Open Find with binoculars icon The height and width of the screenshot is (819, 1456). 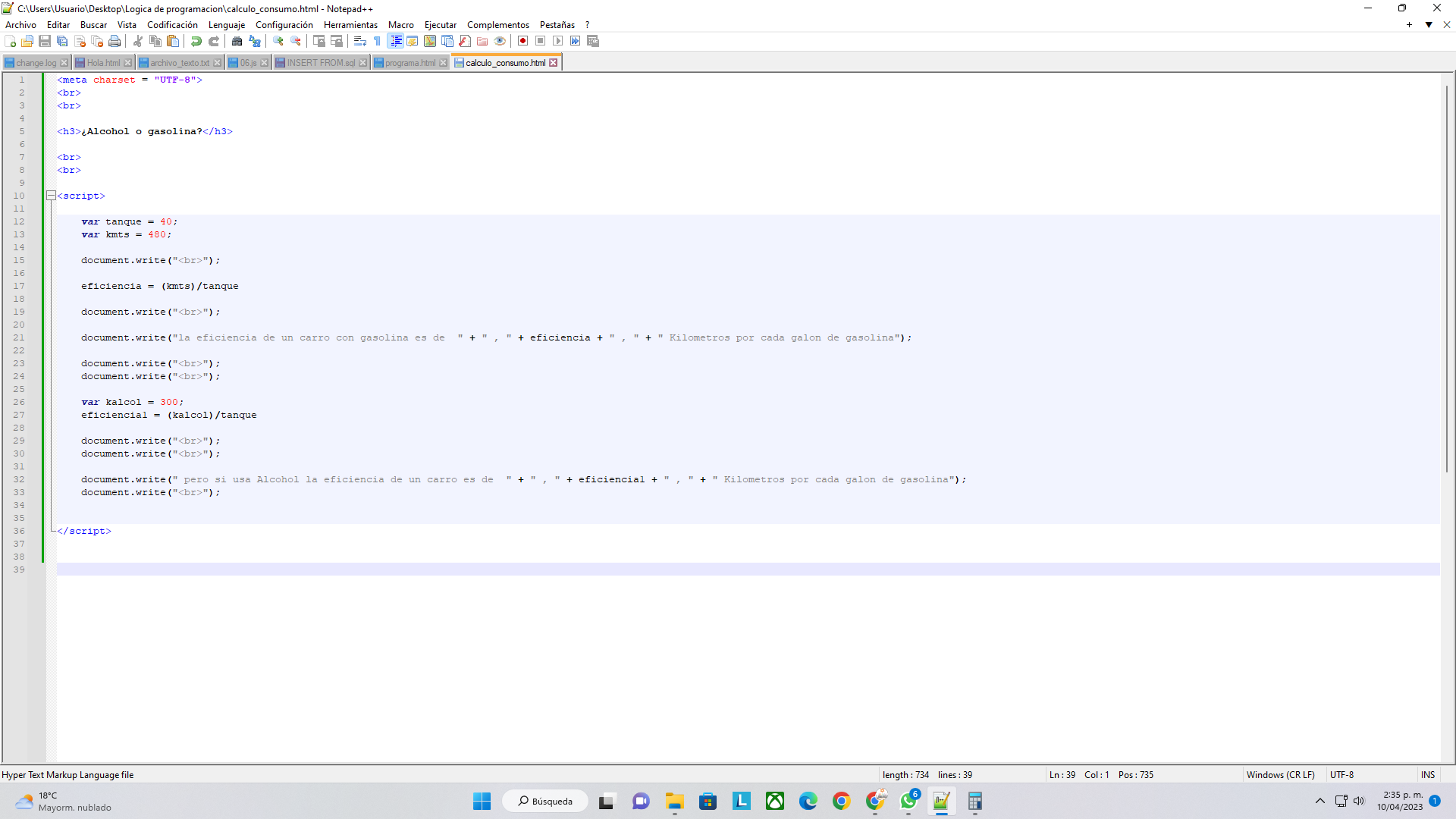[x=237, y=41]
